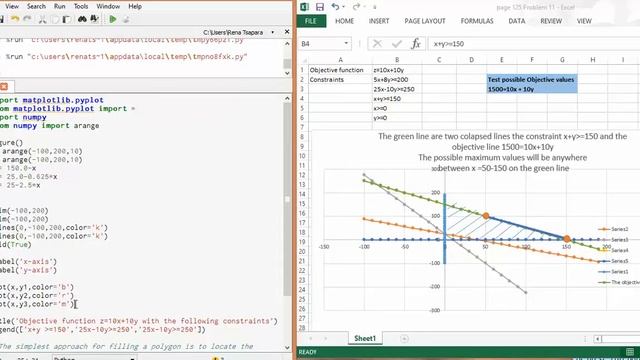Click the Redo icon in the Python editor toolbar
The width and height of the screenshot is (640, 360).
coord(27,19)
